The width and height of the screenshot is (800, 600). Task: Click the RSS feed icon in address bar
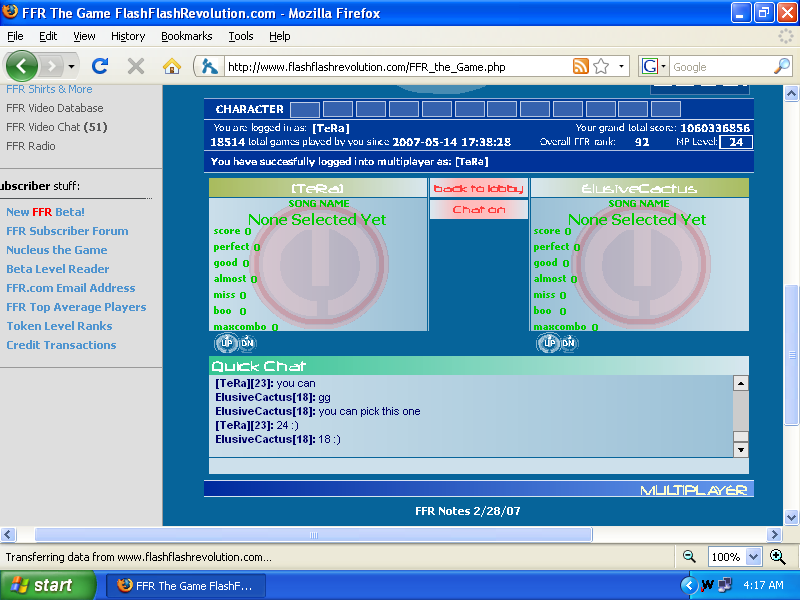(581, 67)
